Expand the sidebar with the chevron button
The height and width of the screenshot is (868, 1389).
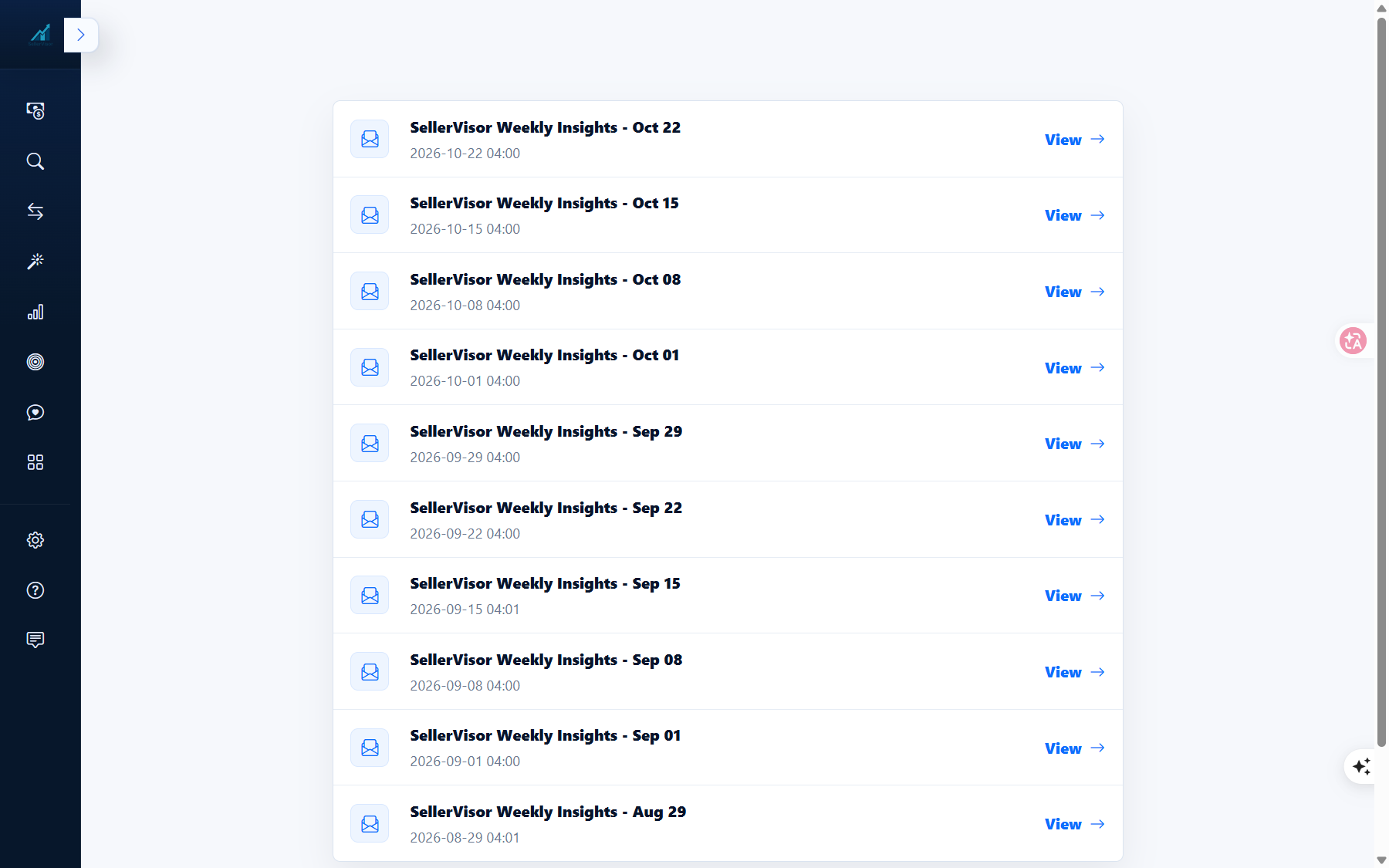click(x=81, y=35)
